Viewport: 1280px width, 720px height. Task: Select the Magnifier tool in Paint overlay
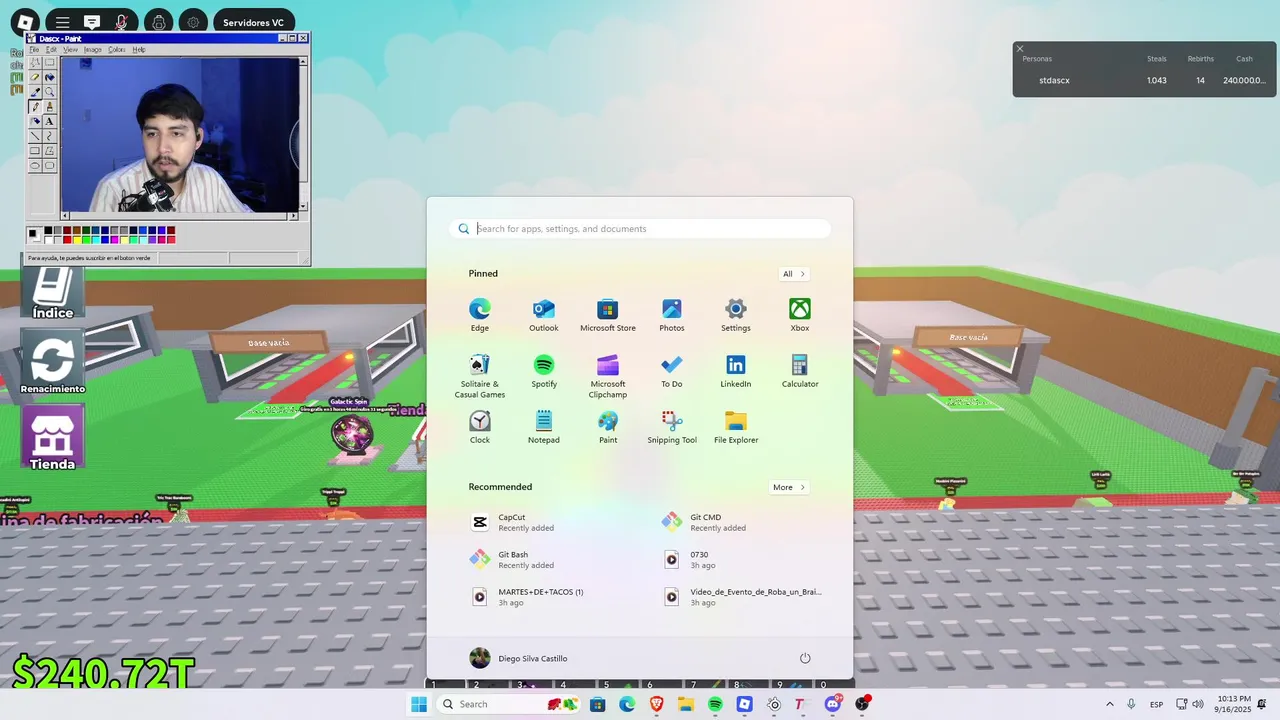[49, 92]
